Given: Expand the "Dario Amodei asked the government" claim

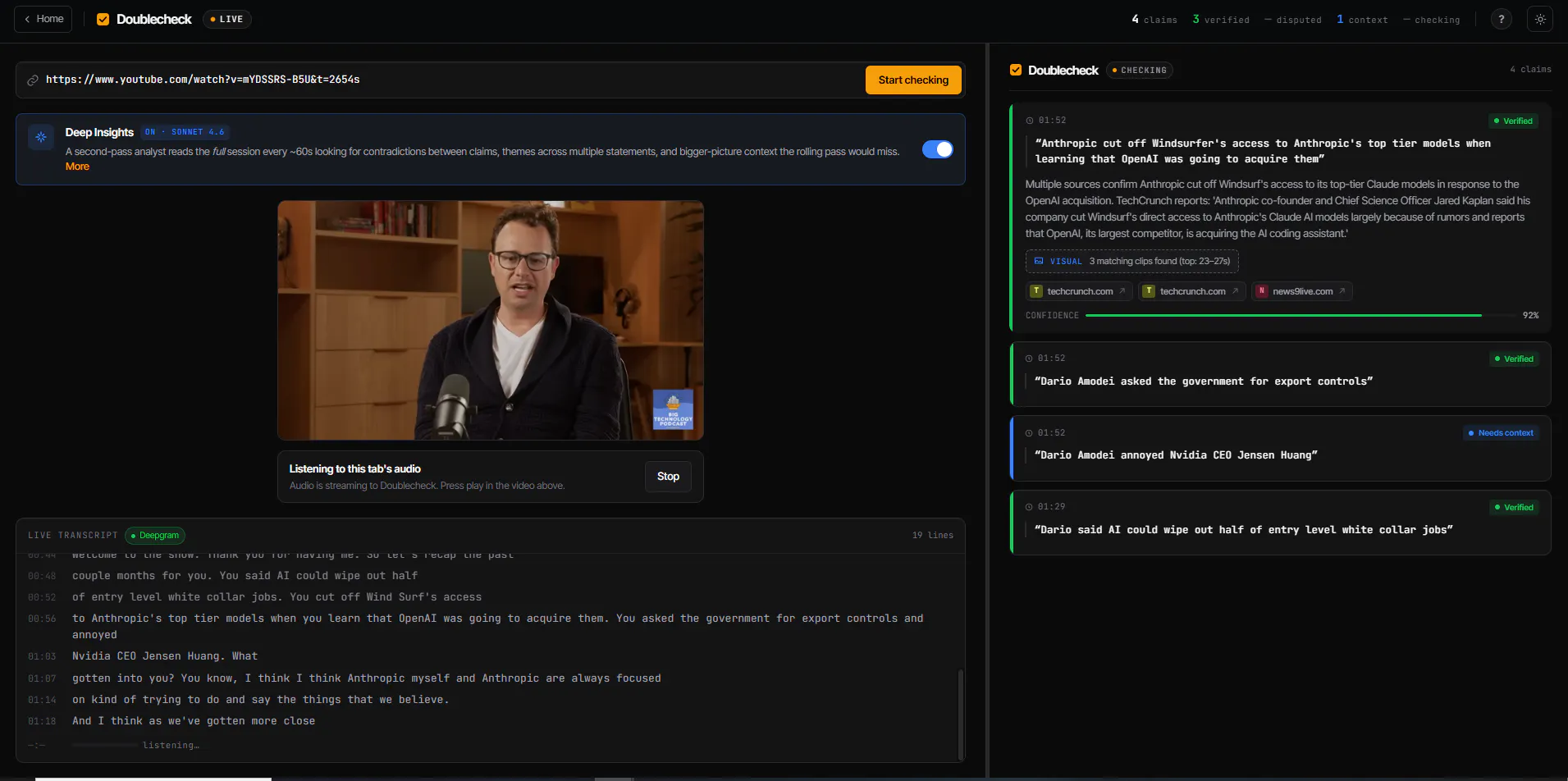Looking at the screenshot, I should click(1281, 374).
